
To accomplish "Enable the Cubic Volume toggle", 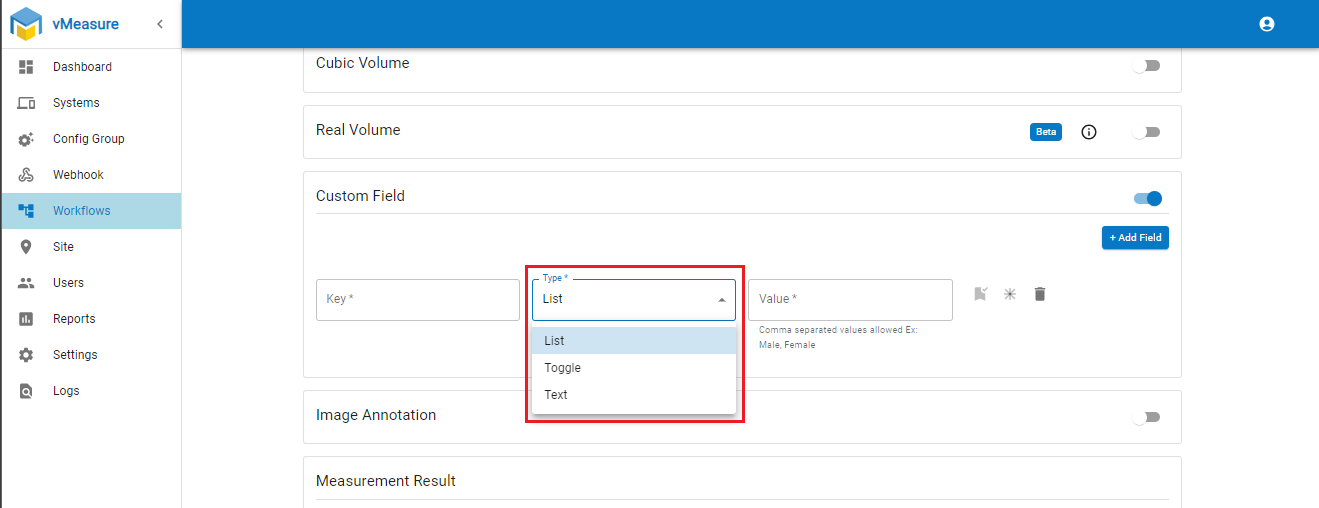I will tap(1146, 66).
